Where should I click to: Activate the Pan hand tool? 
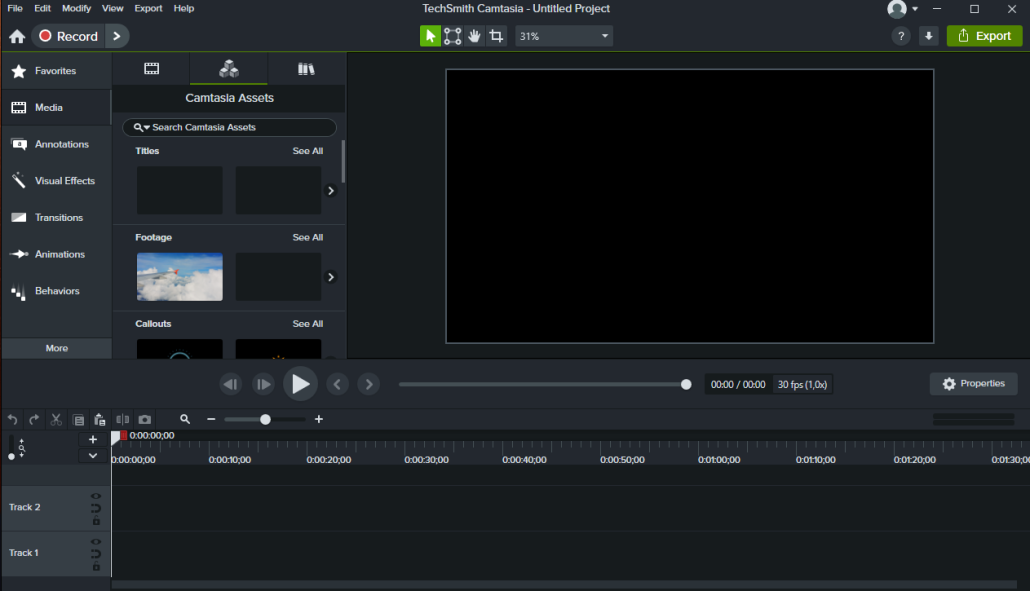coord(474,36)
